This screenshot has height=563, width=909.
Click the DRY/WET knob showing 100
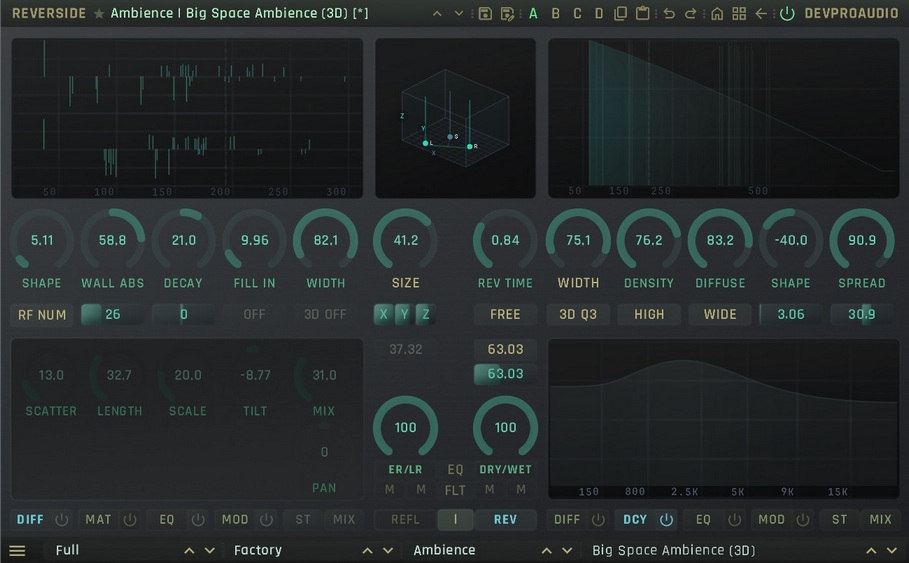click(505, 428)
